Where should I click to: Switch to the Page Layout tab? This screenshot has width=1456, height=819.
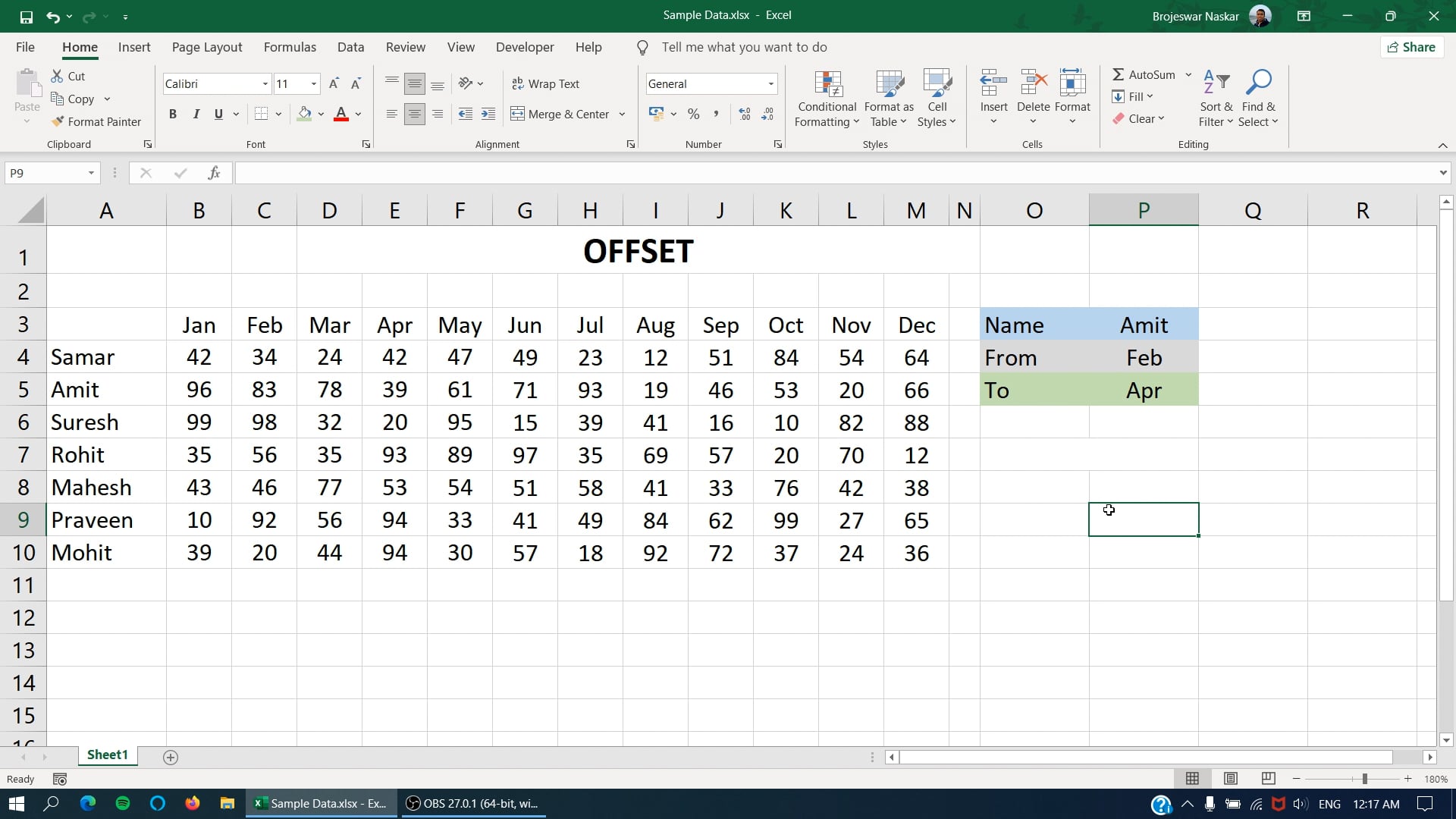point(207,47)
